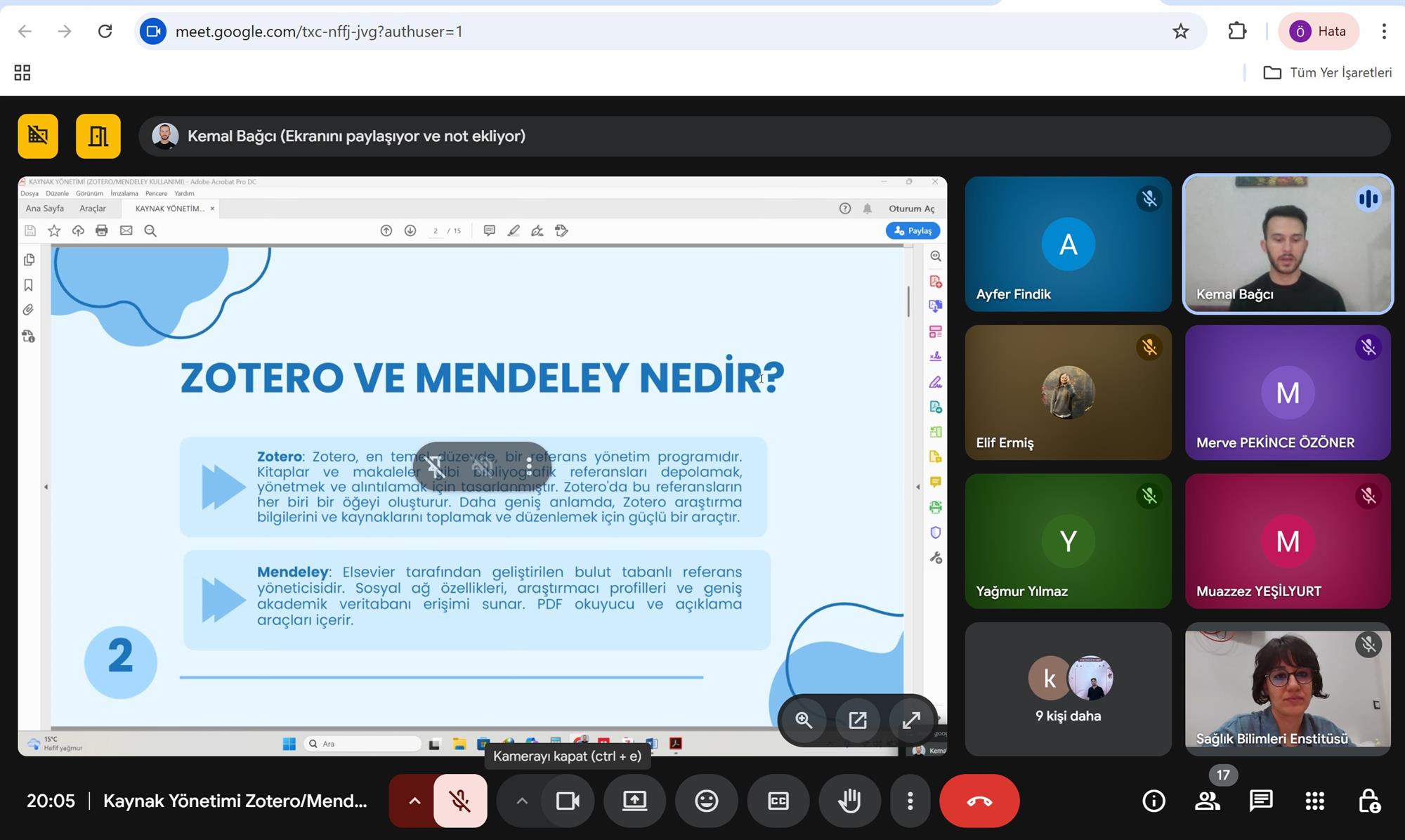The height and width of the screenshot is (840, 1405).
Task: Open the Chrome three-dot menu
Action: [1384, 31]
